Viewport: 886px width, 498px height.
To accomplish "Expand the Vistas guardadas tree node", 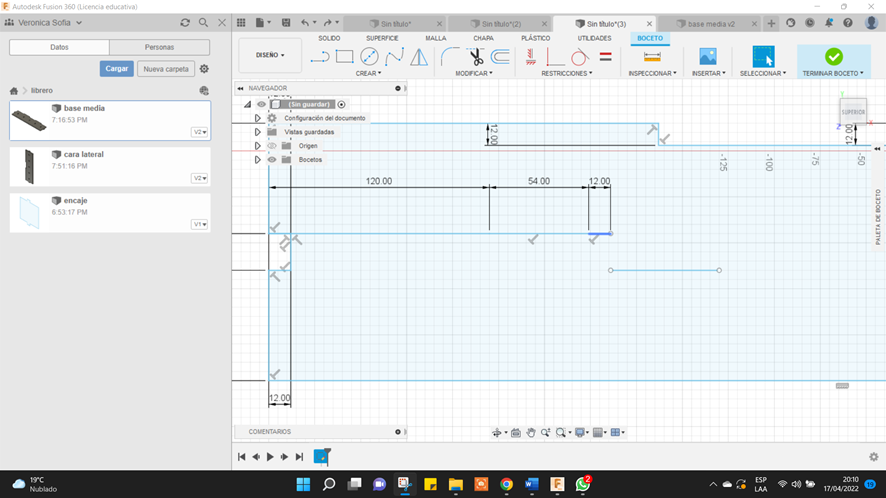I will click(258, 132).
